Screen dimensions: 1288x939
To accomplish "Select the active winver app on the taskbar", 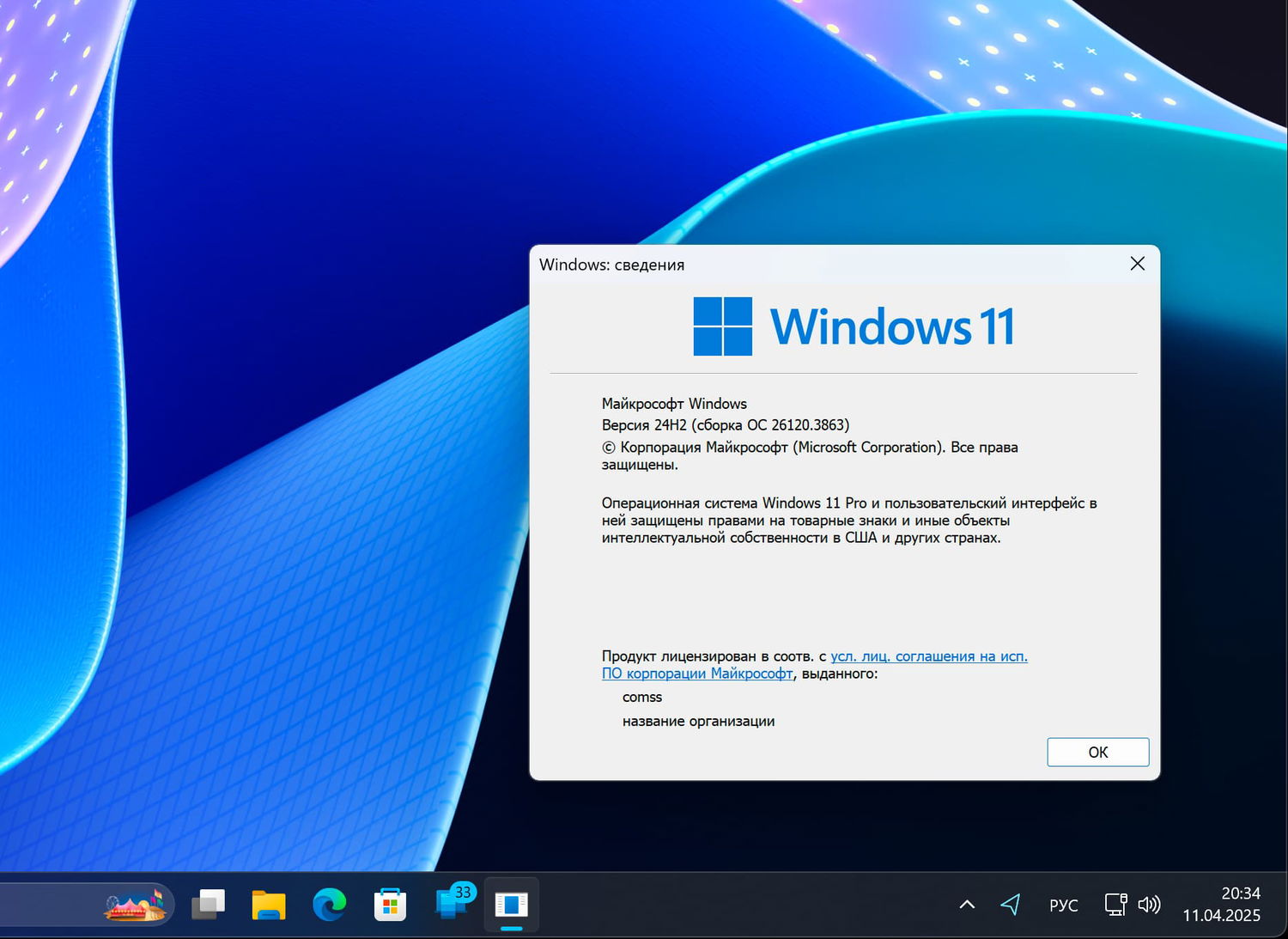I will 511,905.
